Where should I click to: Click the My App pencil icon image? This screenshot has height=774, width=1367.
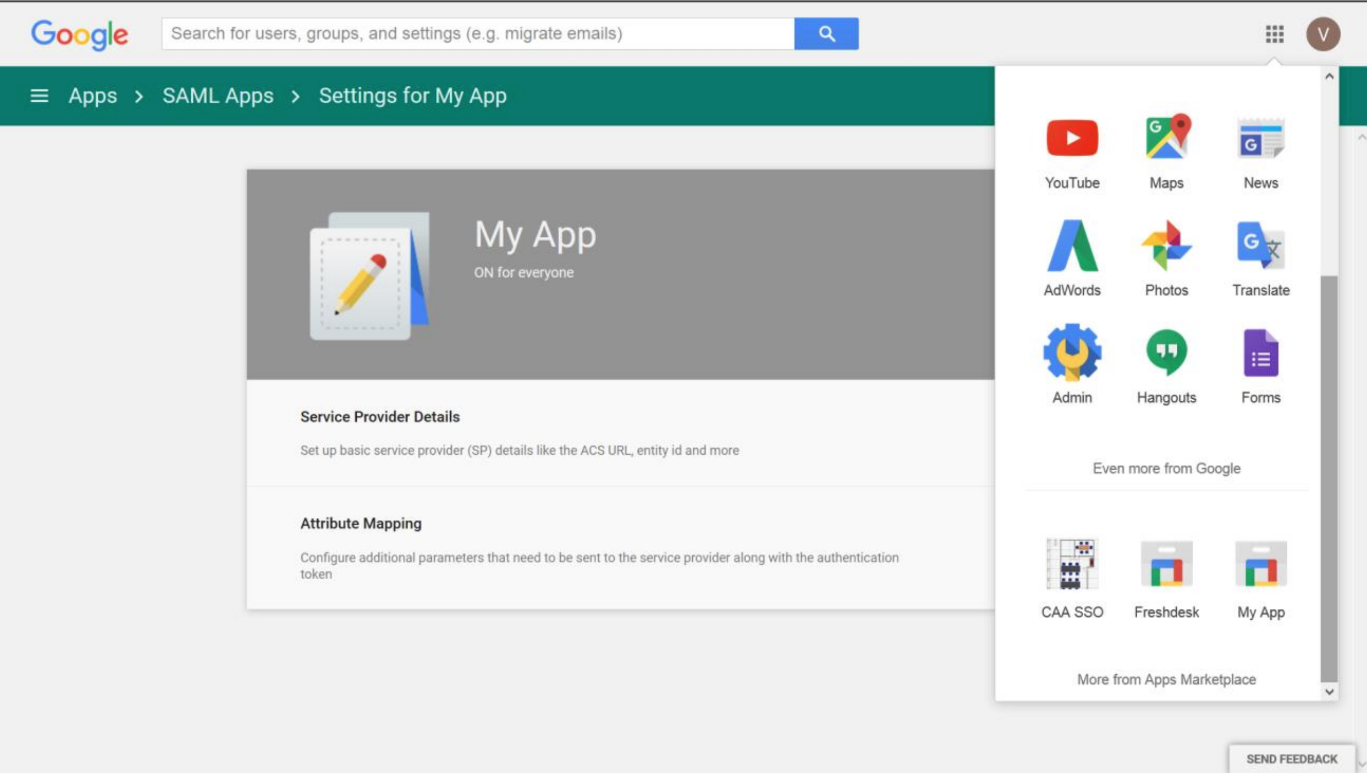click(x=369, y=275)
